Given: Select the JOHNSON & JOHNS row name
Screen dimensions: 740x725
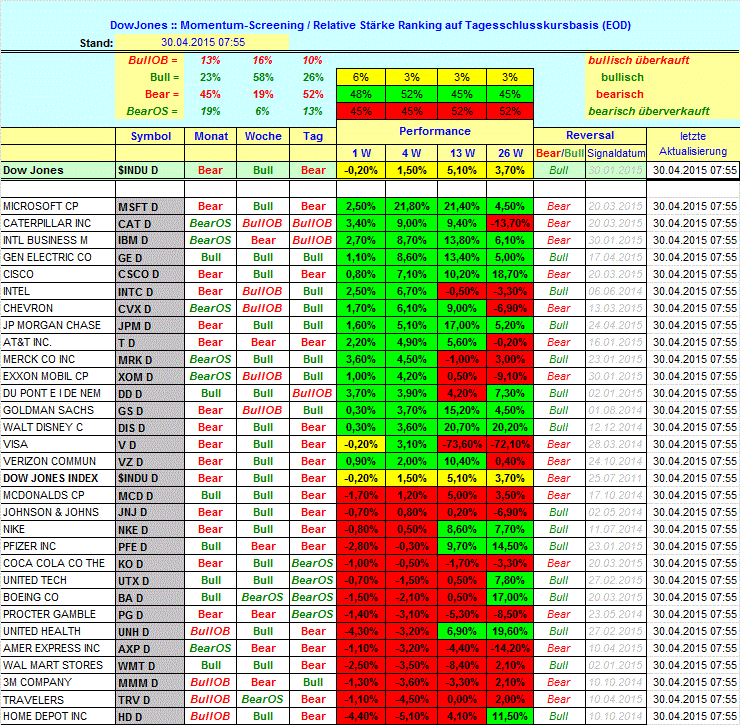Looking at the screenshot, I should point(51,512).
